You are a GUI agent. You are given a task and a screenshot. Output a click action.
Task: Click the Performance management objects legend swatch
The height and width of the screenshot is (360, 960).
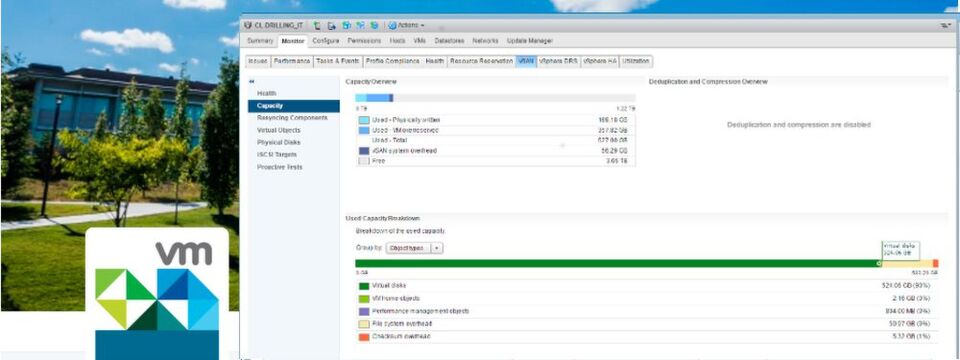(x=364, y=311)
